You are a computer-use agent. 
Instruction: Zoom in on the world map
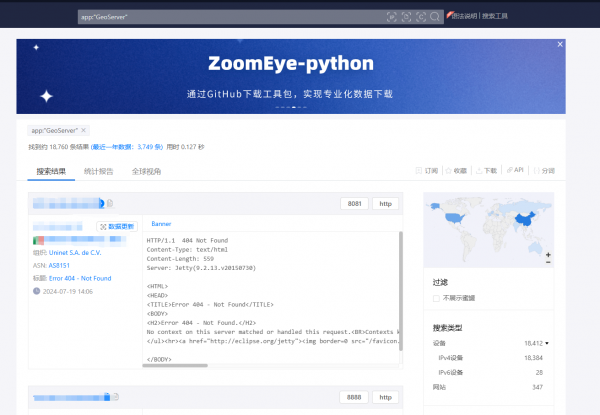pyautogui.click(x=547, y=255)
